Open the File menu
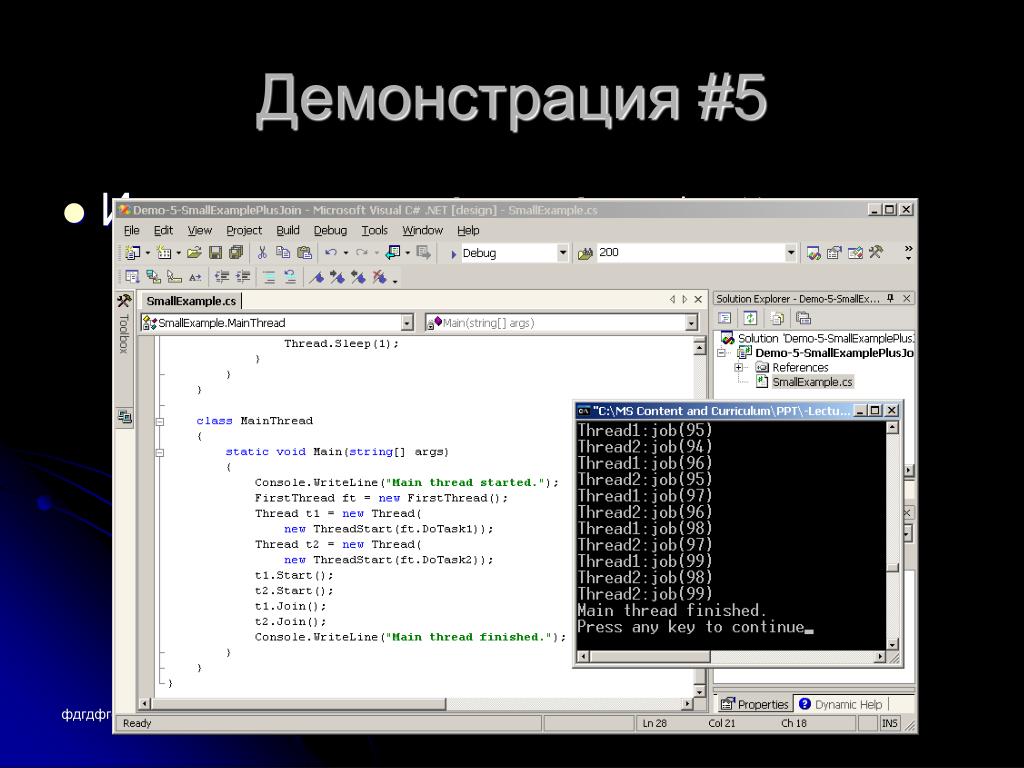Image resolution: width=1024 pixels, height=768 pixels. 132,231
